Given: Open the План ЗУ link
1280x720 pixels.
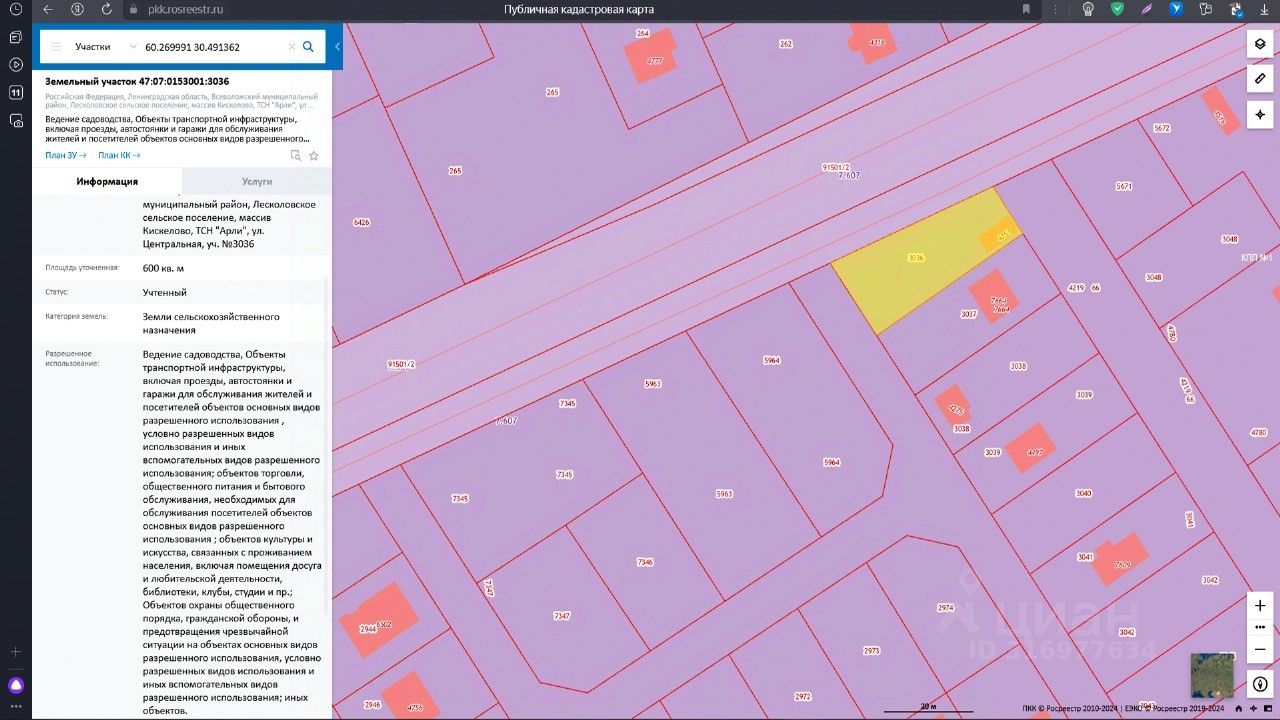Looking at the screenshot, I should [66, 155].
